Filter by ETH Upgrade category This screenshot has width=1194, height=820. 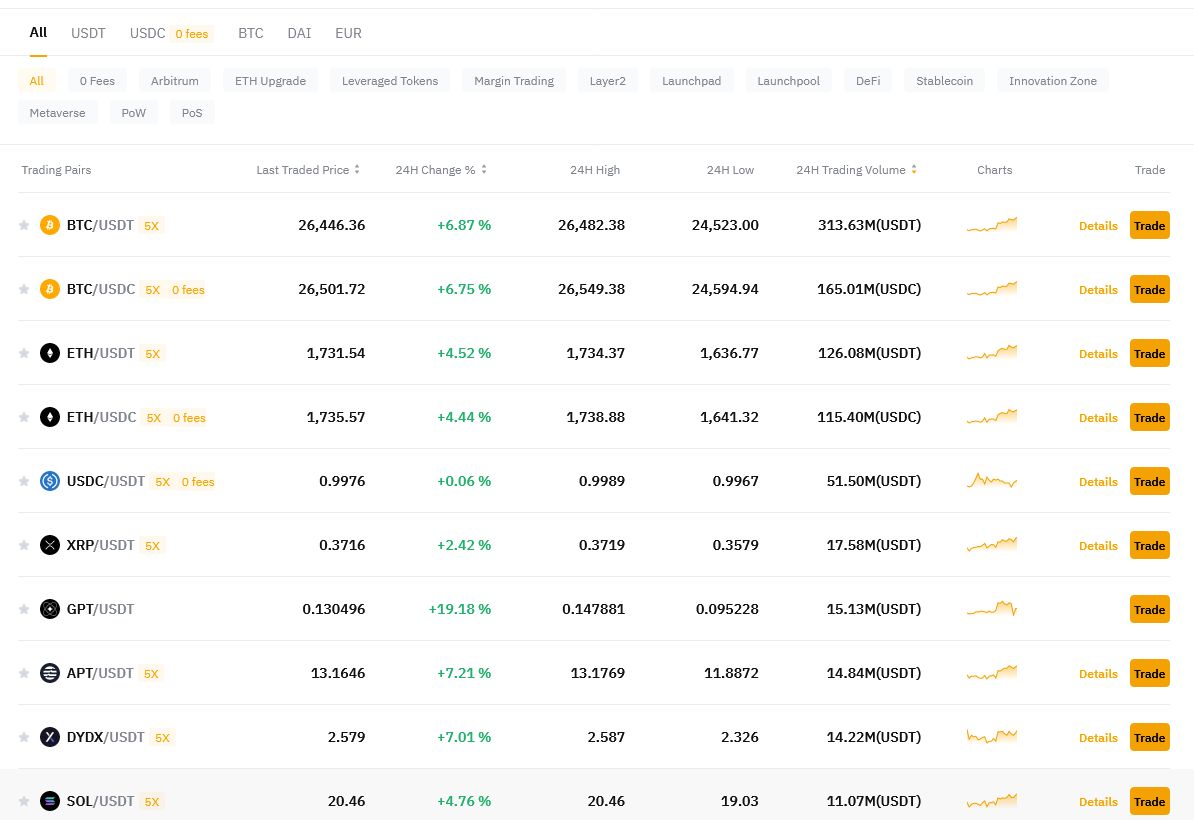(270, 81)
